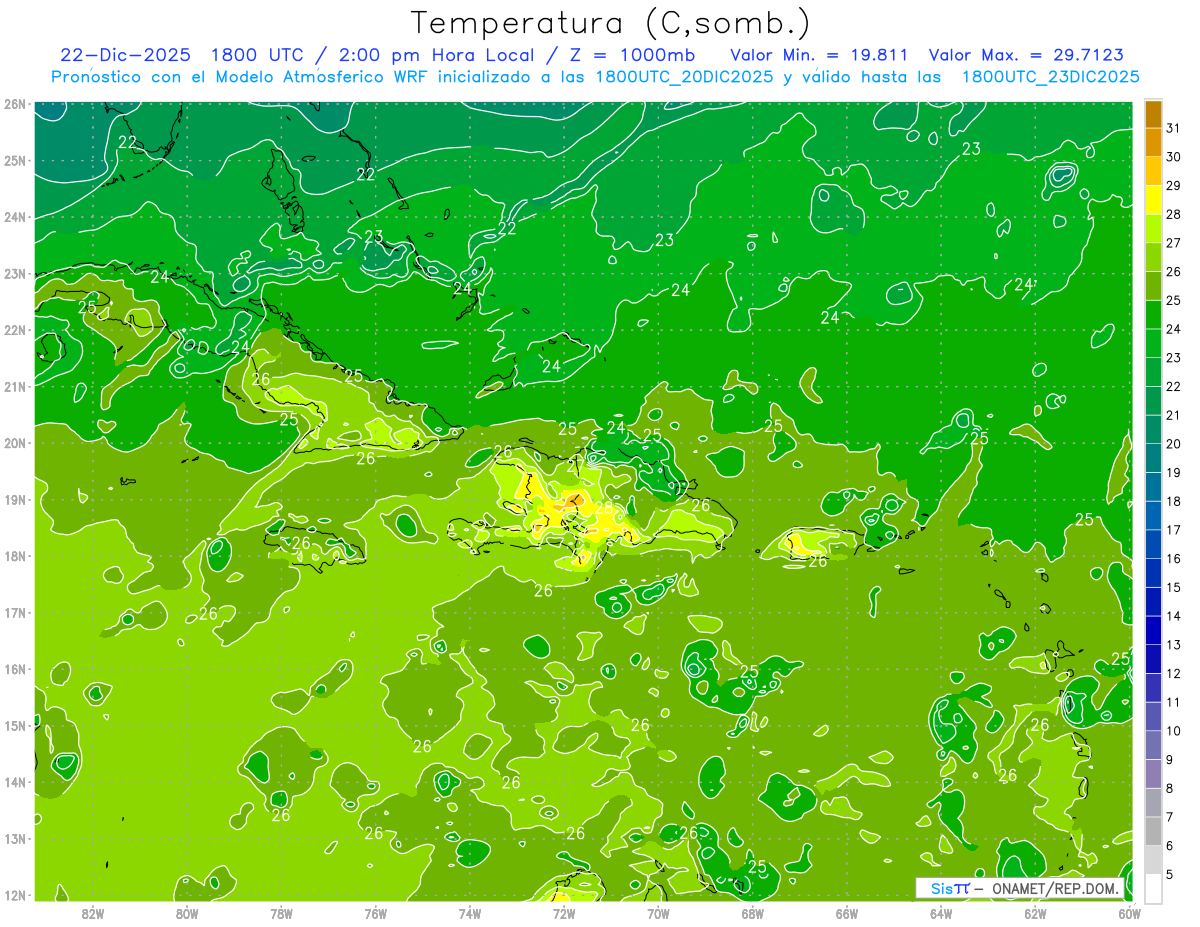Click the legend scale value "5"
The width and height of the screenshot is (1200, 927).
(1170, 874)
